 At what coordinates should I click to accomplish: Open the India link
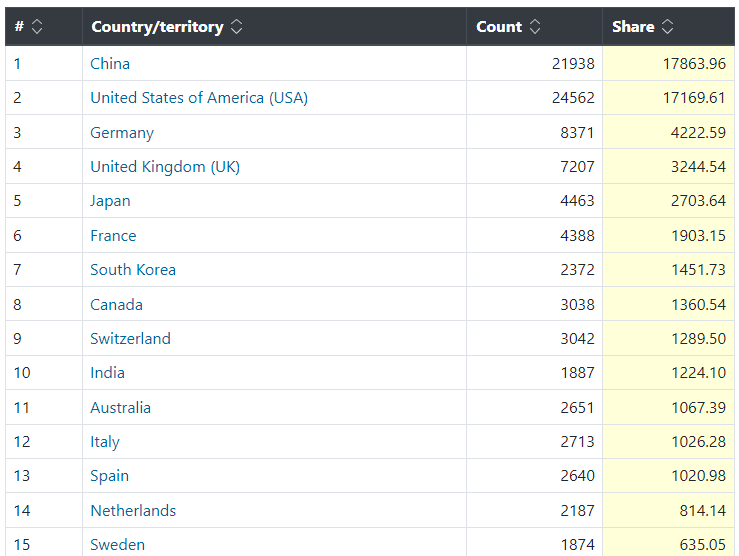click(107, 373)
